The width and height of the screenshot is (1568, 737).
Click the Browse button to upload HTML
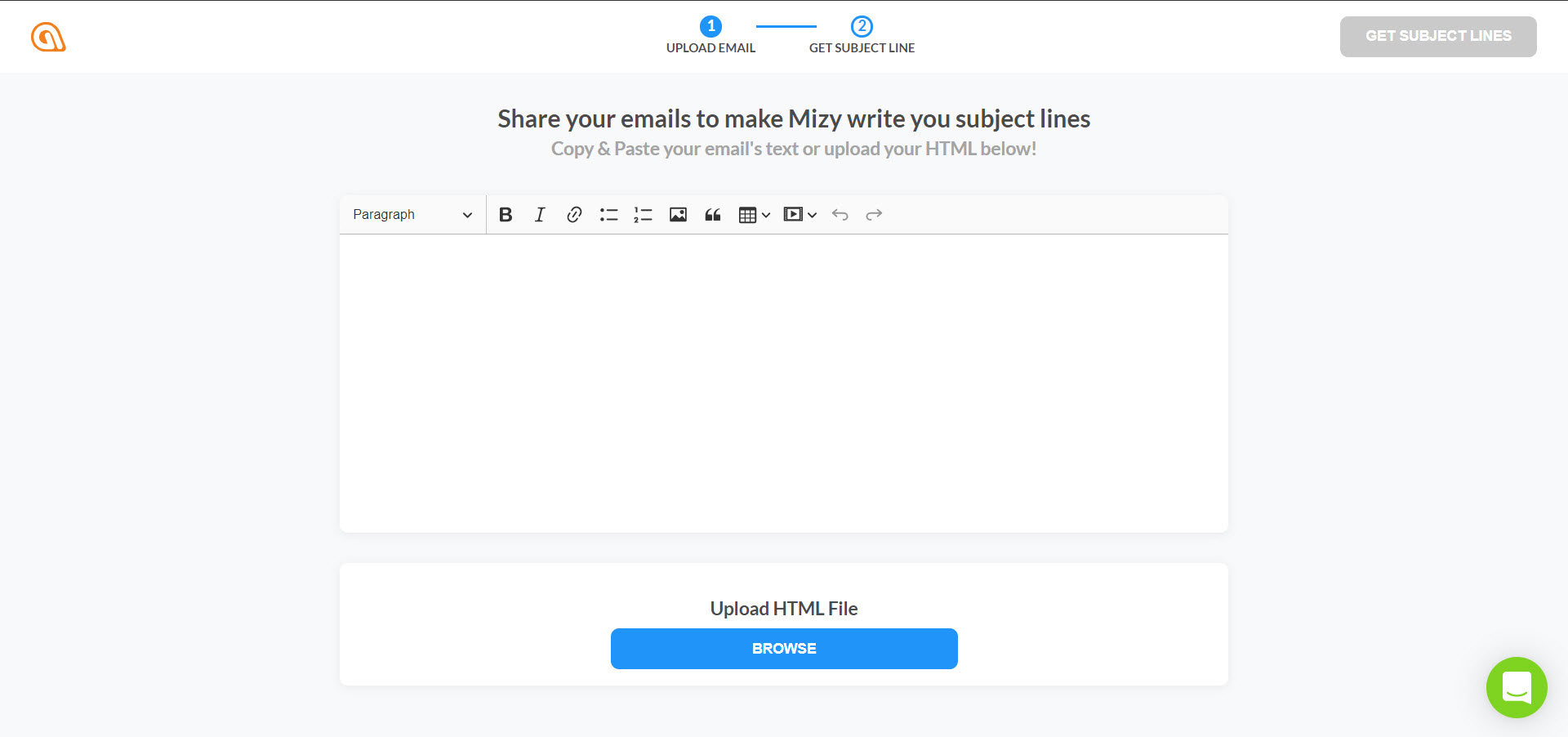click(x=784, y=649)
